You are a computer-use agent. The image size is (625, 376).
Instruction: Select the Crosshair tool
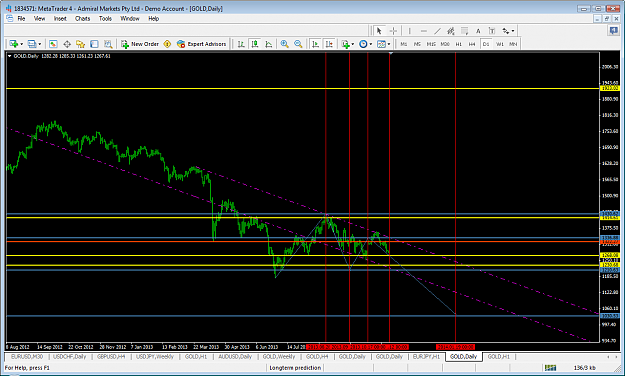point(393,31)
